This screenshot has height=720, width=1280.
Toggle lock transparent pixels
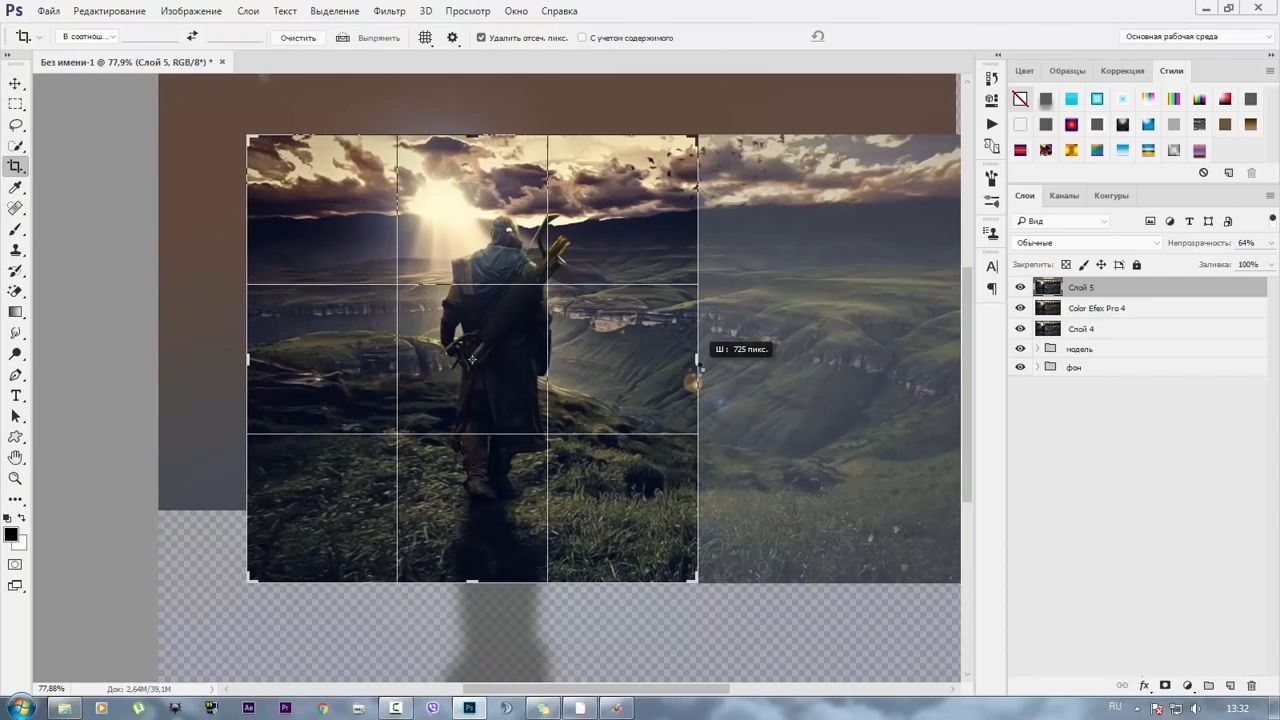(1066, 265)
